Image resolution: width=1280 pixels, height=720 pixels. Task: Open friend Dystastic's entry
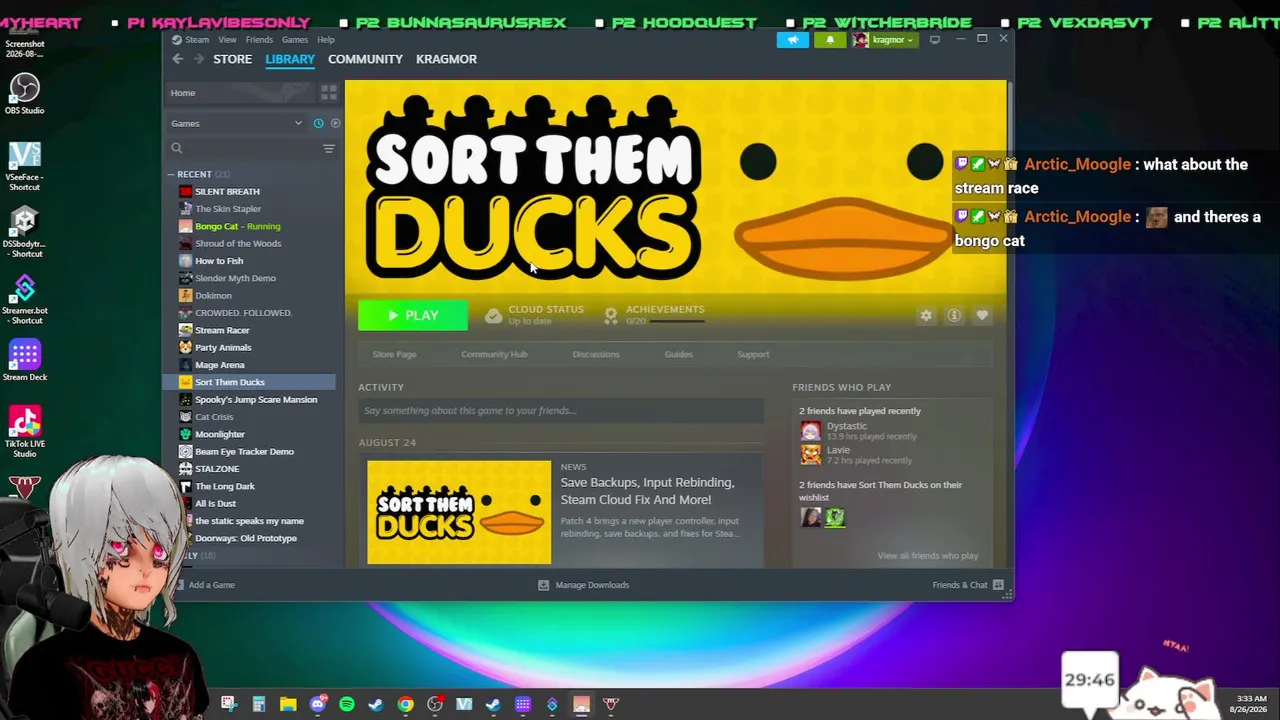pyautogui.click(x=858, y=431)
